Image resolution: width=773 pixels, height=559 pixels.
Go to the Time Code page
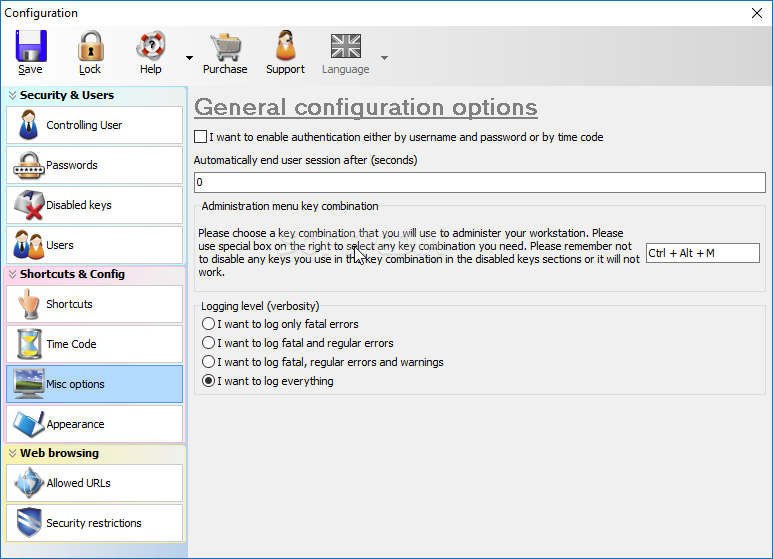[x=95, y=344]
